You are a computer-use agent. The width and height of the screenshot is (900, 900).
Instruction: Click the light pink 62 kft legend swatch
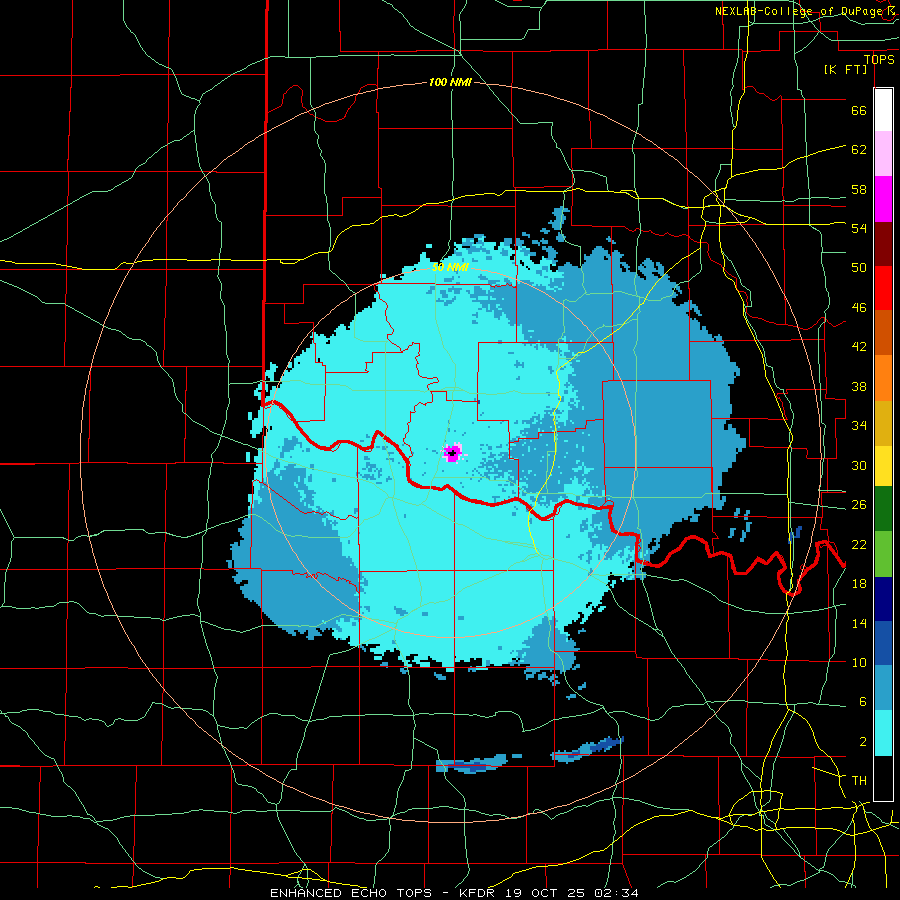point(883,154)
